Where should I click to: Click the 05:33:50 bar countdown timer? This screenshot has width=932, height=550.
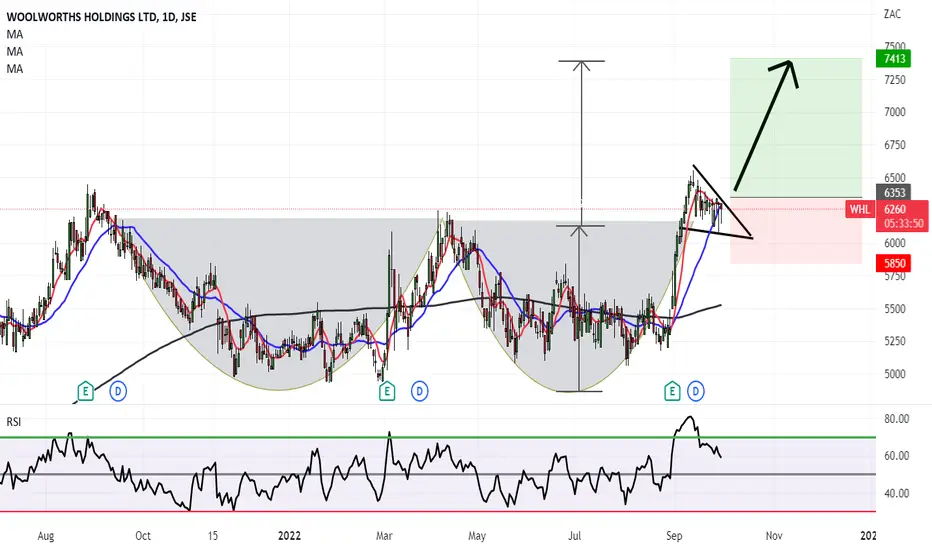(x=903, y=224)
